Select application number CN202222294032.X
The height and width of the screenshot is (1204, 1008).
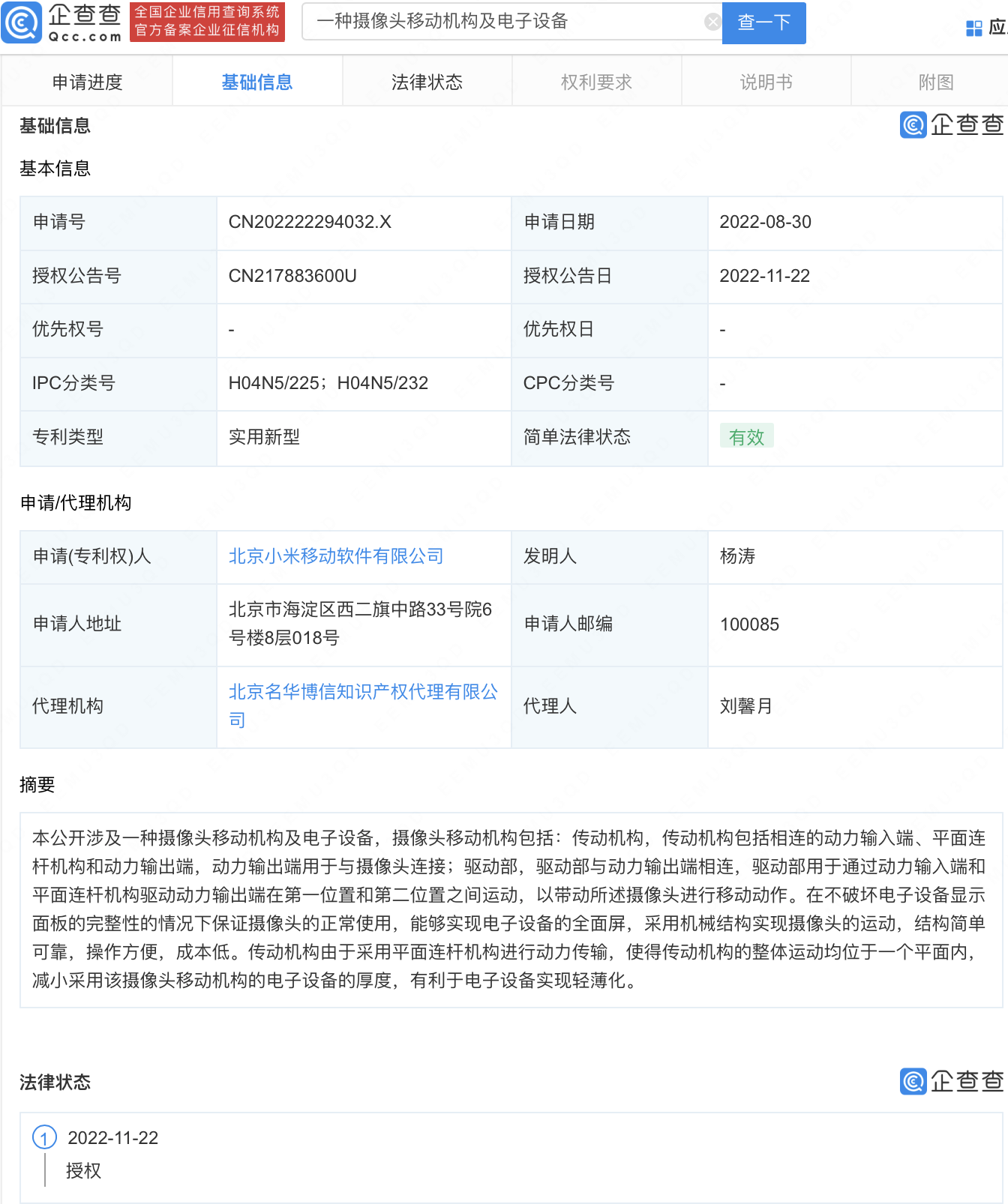coord(310,222)
